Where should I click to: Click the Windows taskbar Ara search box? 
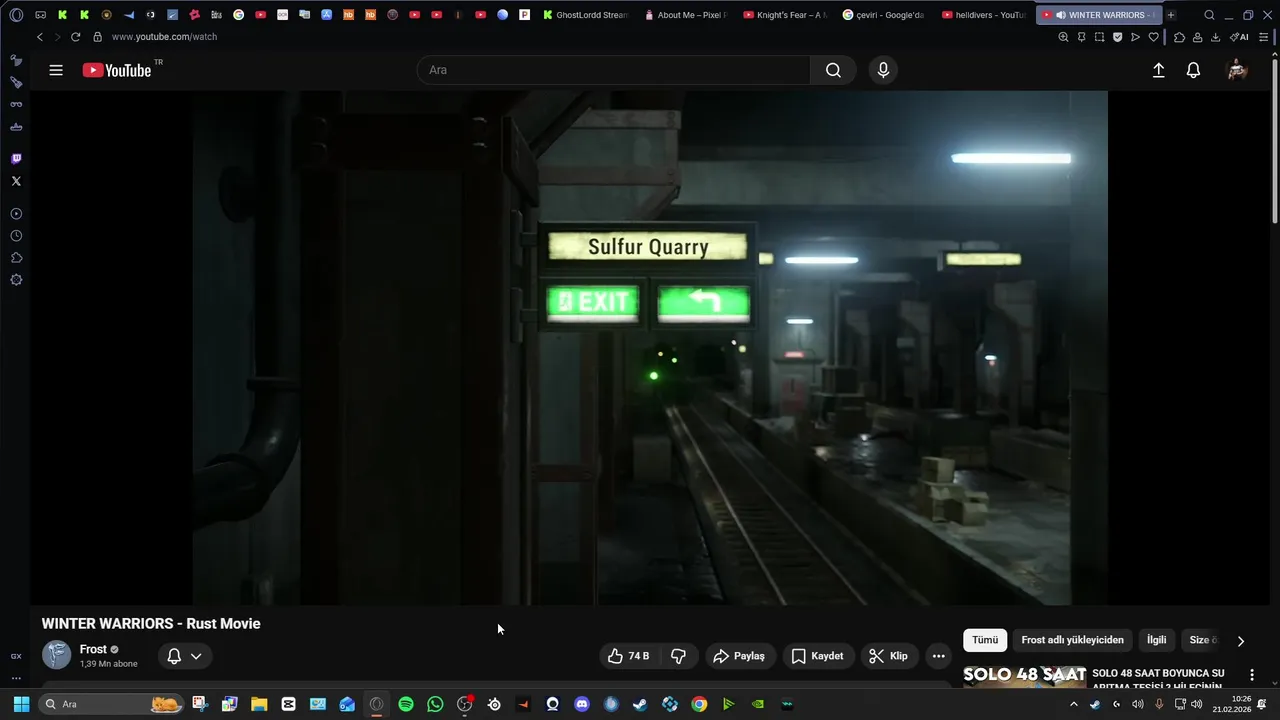pos(111,704)
